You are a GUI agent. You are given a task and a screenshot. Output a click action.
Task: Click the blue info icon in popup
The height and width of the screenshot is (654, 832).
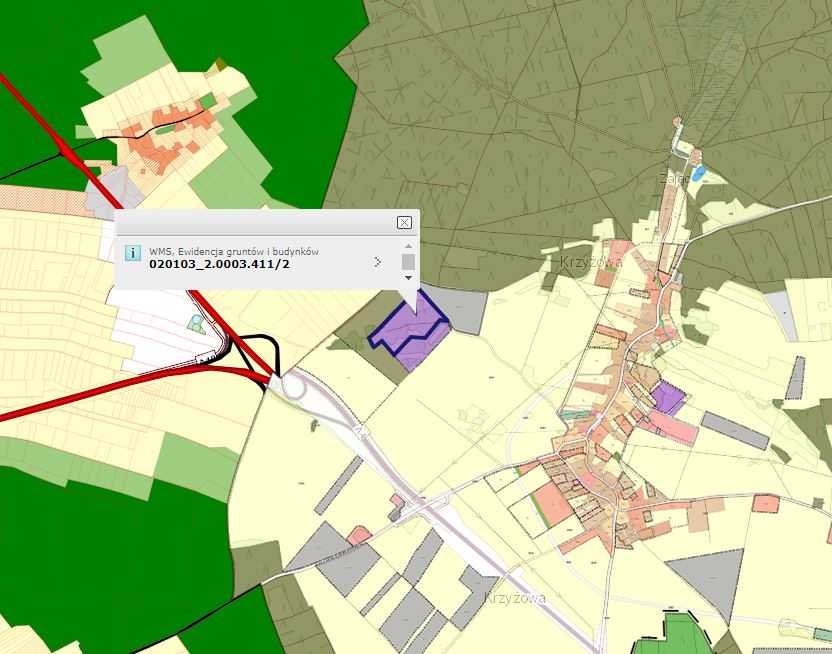[132, 254]
